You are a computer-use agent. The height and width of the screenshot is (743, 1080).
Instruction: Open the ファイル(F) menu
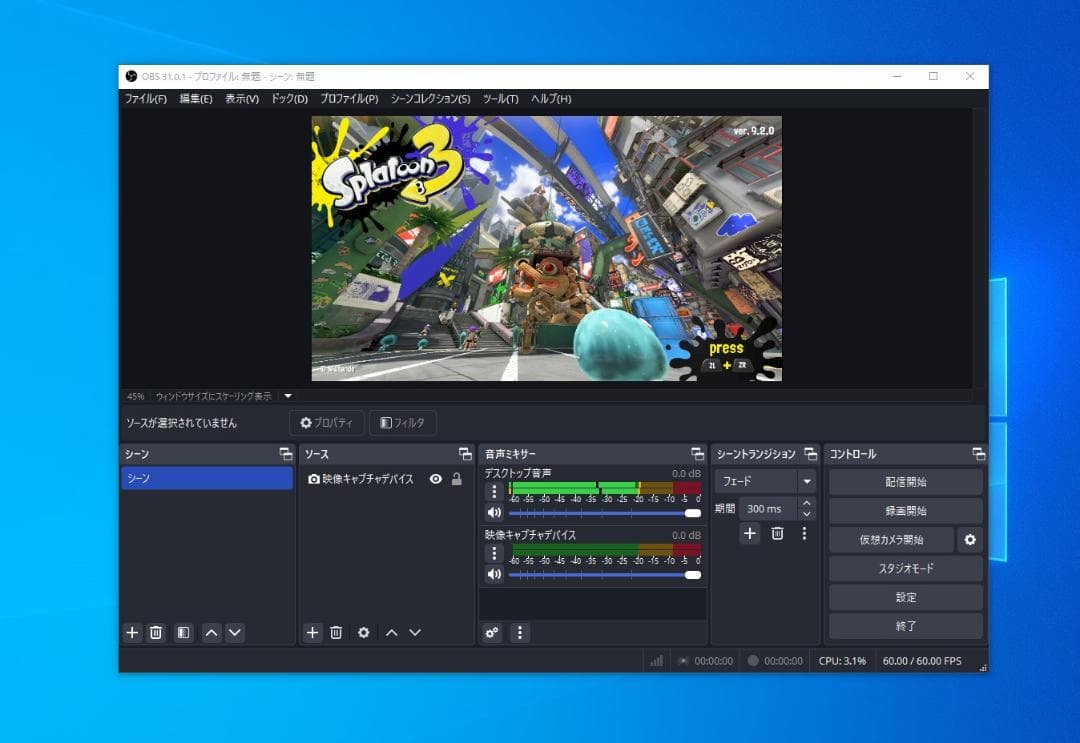(145, 99)
